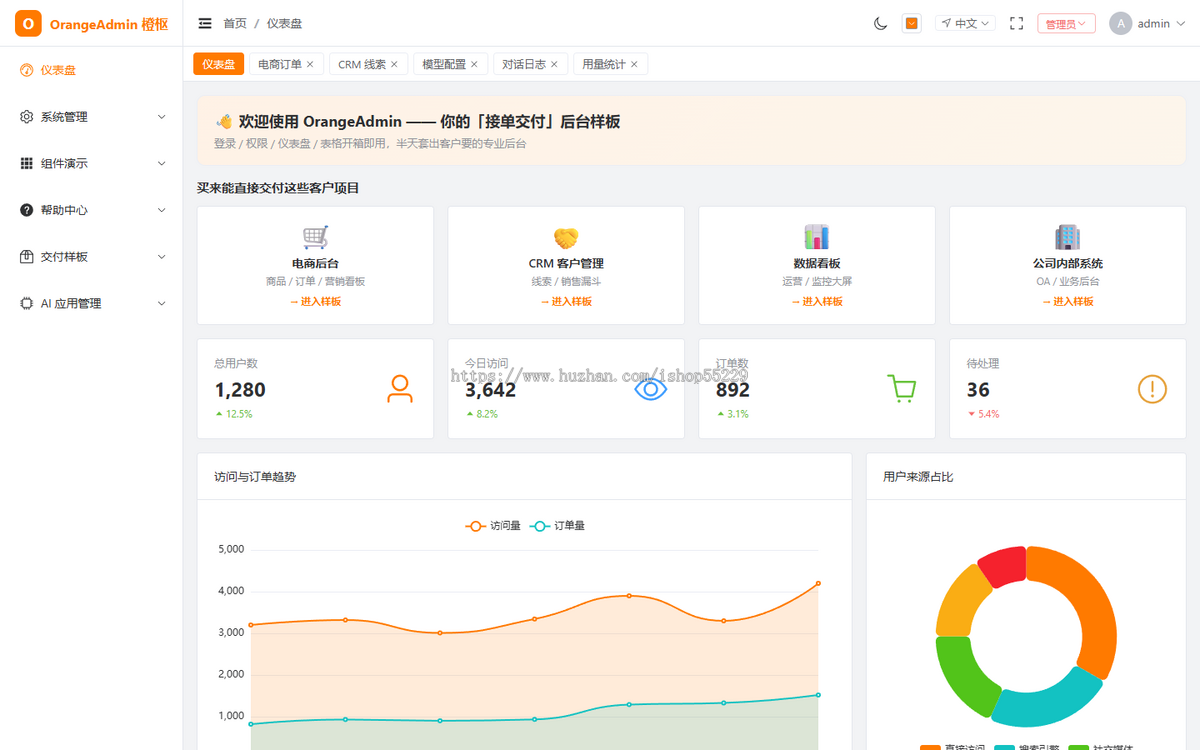The width and height of the screenshot is (1200, 750).
Task: Click the 1,280 total users value
Action: (x=240, y=390)
